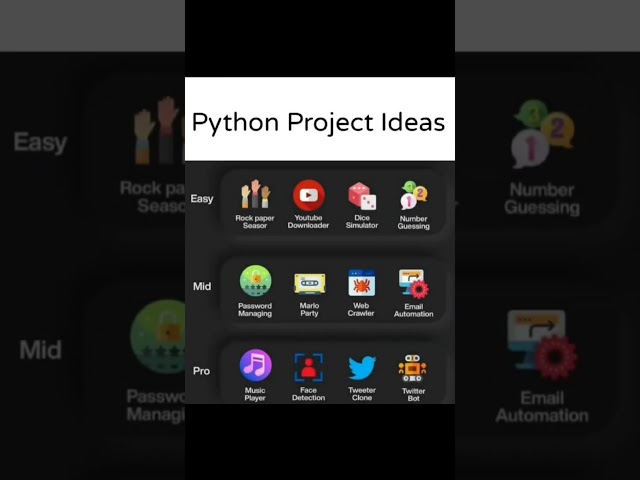Viewport: 640px width, 480px height.
Task: Choose the Number Guessing speech bubbles icon
Action: pos(413,195)
